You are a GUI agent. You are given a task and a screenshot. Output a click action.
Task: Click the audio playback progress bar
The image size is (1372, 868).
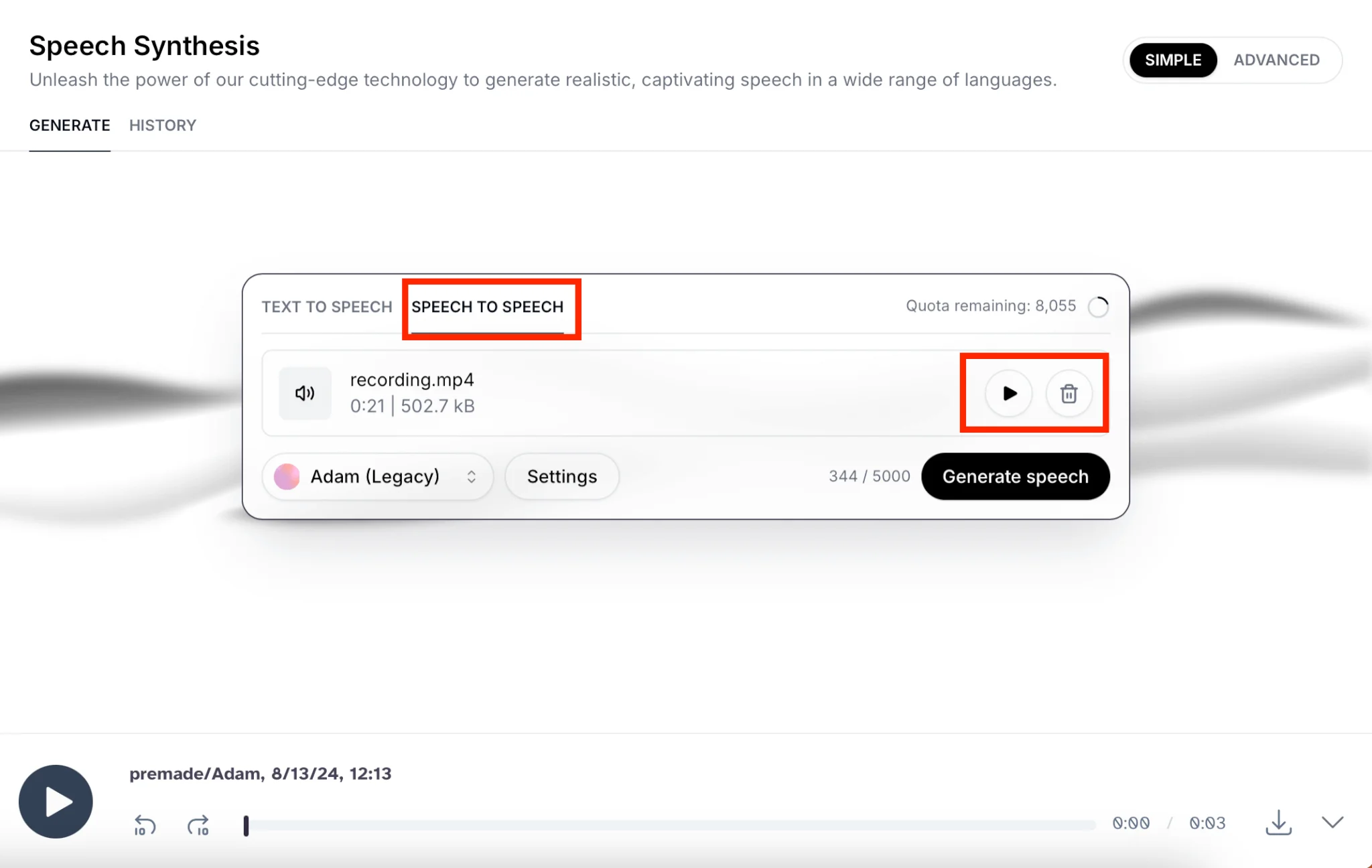click(670, 825)
